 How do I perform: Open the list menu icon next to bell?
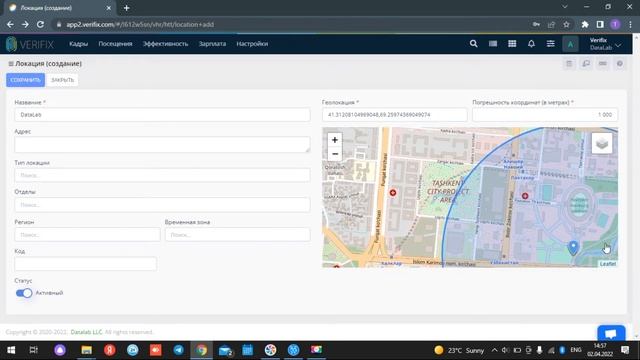[551, 44]
